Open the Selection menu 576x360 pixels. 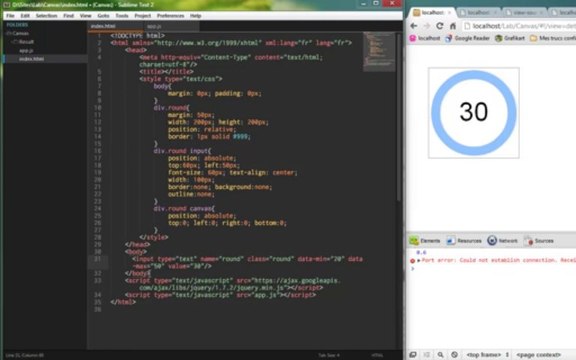[x=47, y=16]
